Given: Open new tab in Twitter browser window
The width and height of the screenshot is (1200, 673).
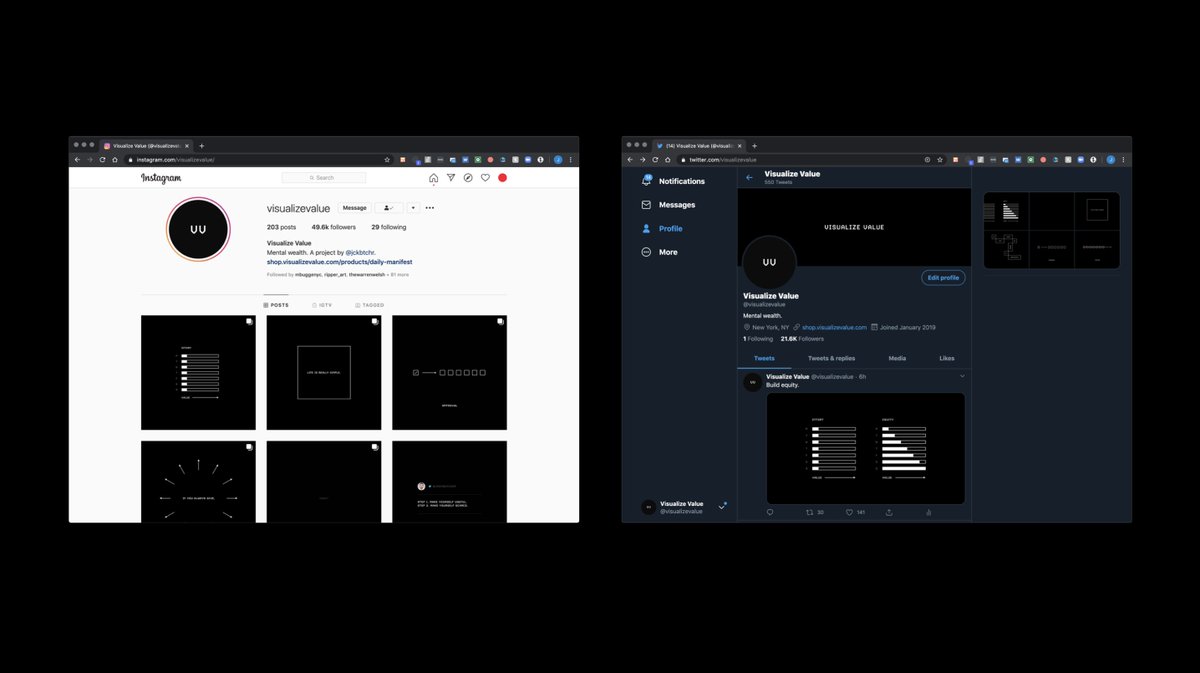Looking at the screenshot, I should click(x=754, y=146).
